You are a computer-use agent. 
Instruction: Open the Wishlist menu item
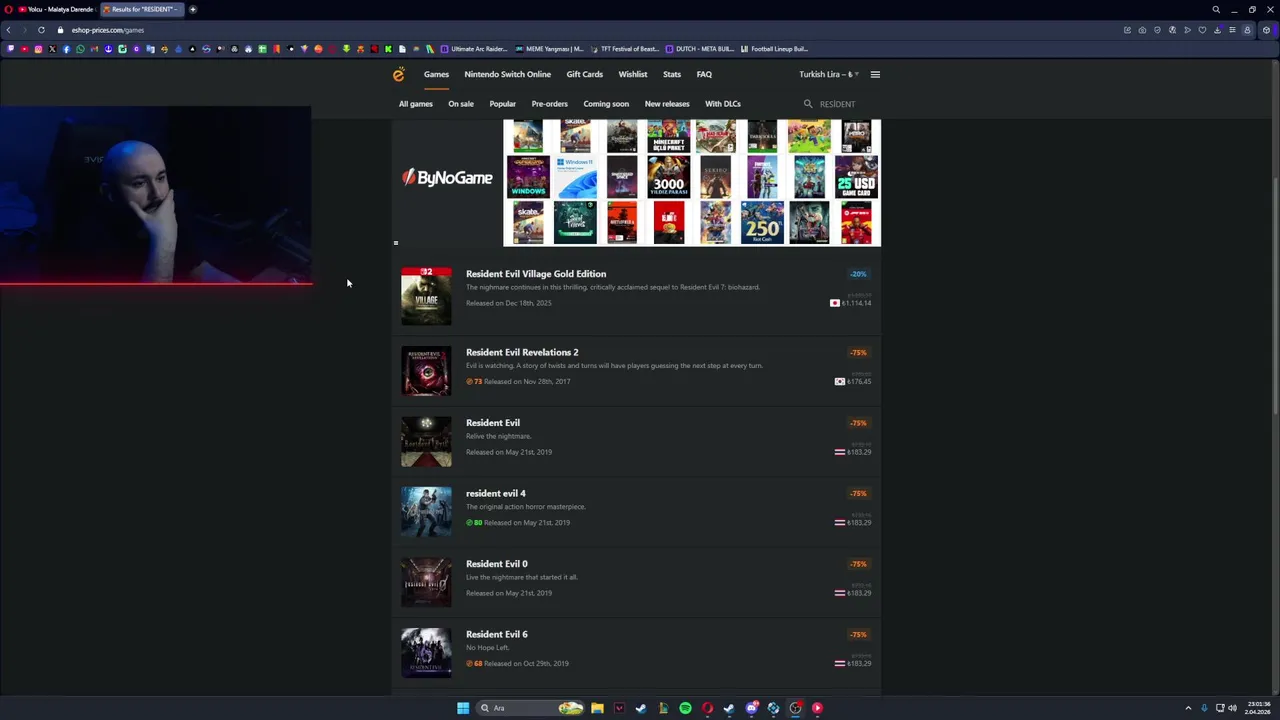[633, 74]
